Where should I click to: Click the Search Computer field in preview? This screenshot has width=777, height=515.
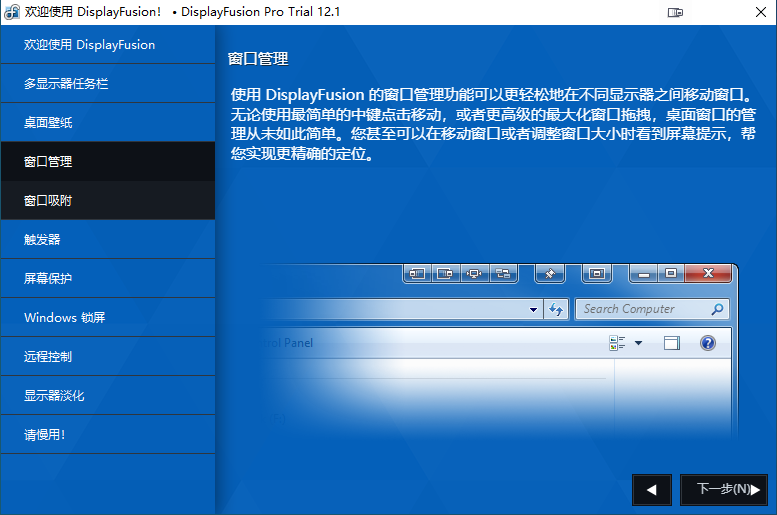652,309
